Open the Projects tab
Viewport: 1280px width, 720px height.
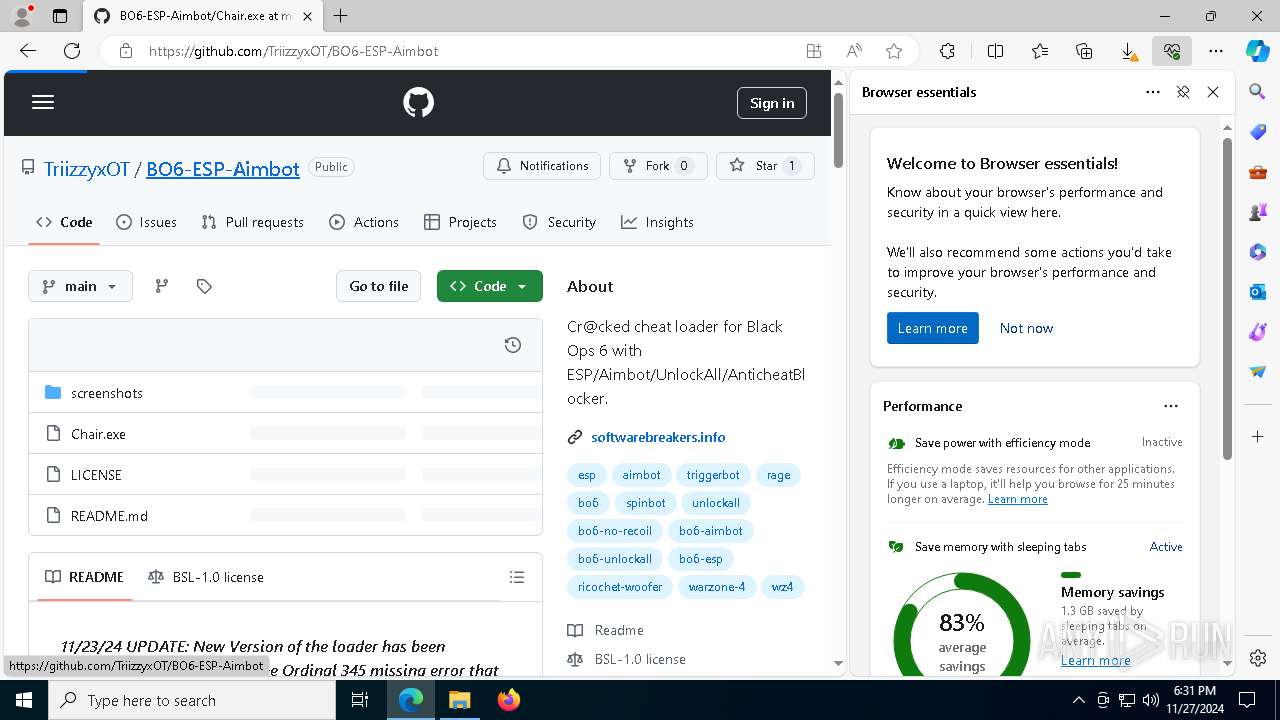coord(460,222)
